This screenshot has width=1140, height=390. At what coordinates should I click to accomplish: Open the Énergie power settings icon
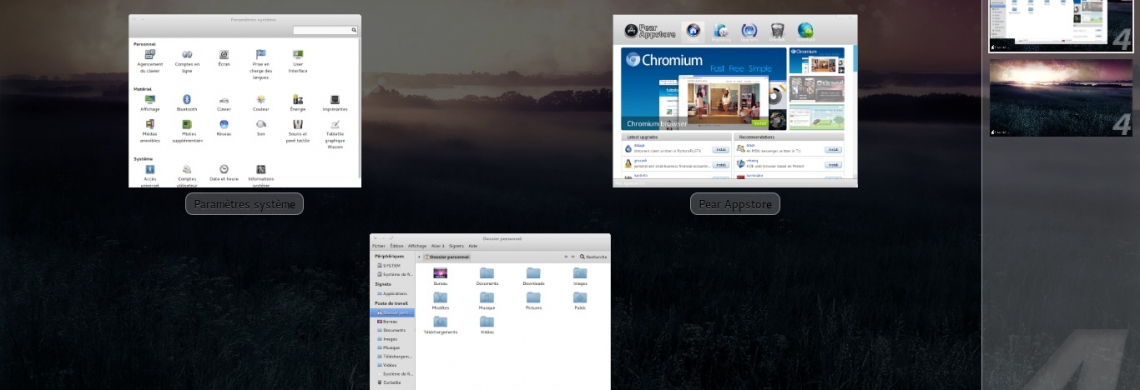297,99
